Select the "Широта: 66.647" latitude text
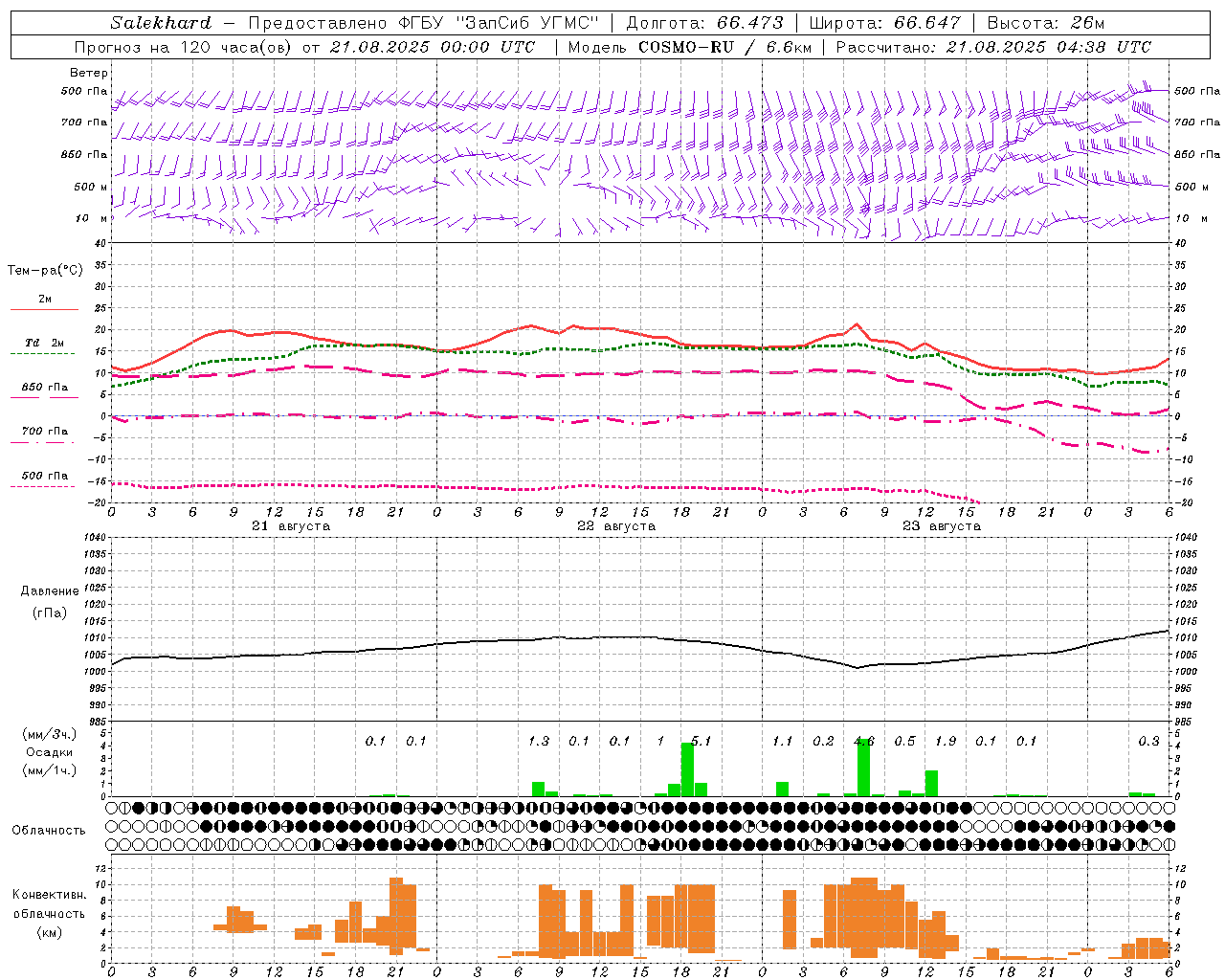 (885, 23)
